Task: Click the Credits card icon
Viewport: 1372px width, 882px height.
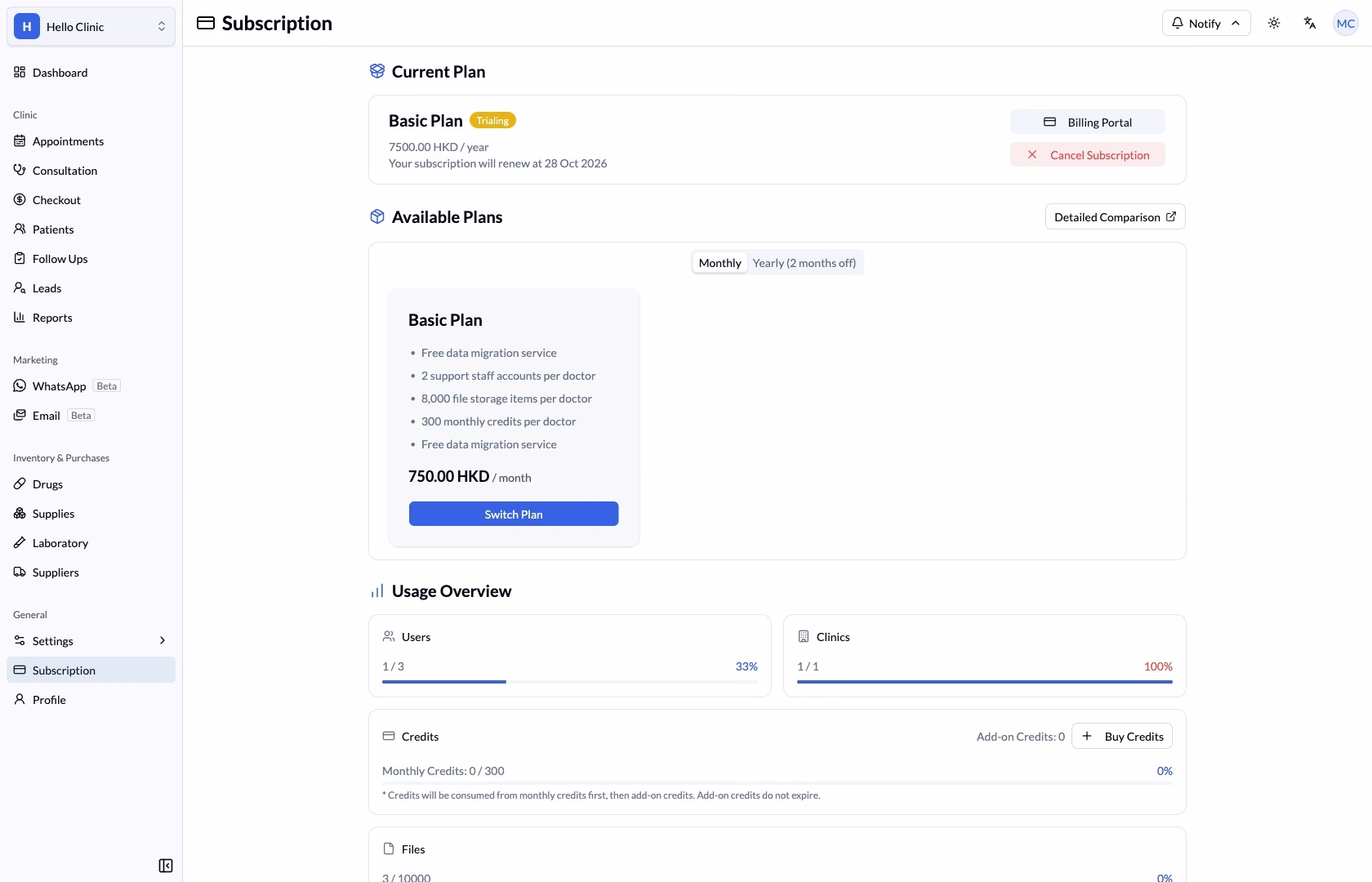Action: click(x=389, y=737)
